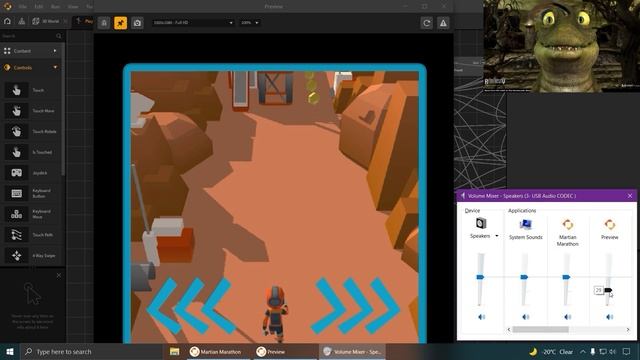Viewport: 640px width, 360px height.
Task: Click the lizard character webcam thumbnail
Action: coord(562,46)
